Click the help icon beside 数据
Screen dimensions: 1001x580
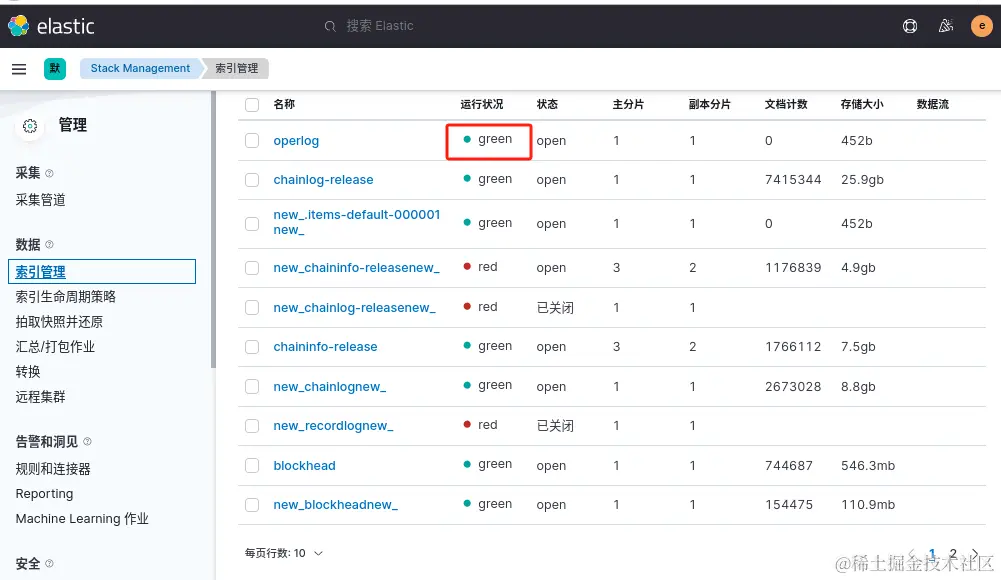click(49, 244)
